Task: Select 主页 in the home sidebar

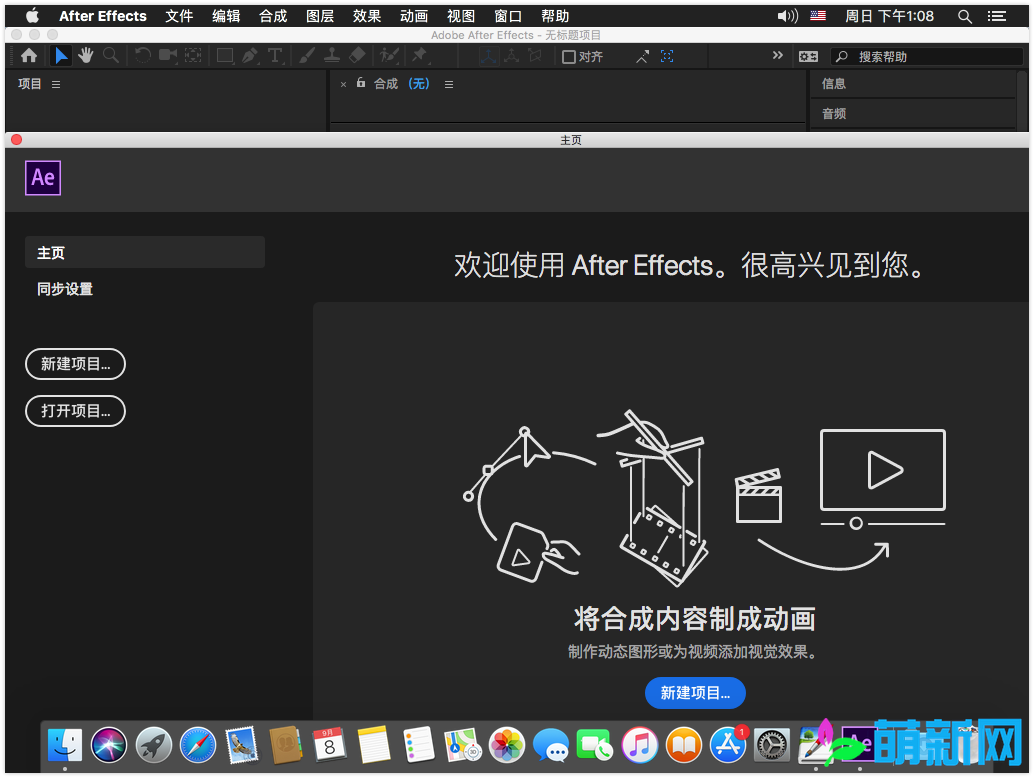Action: point(145,253)
